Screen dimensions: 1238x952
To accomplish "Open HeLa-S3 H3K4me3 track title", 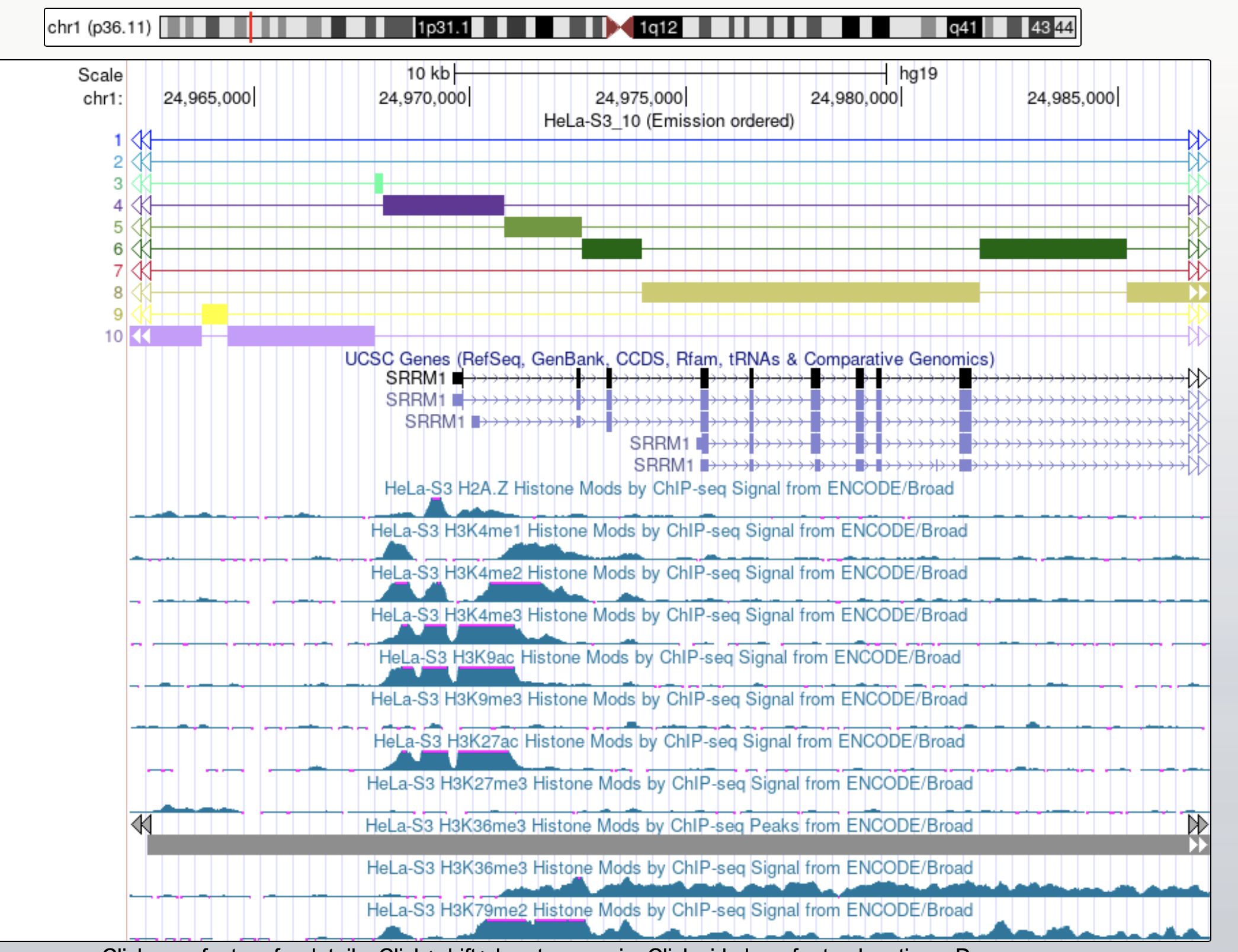I will [x=669, y=615].
